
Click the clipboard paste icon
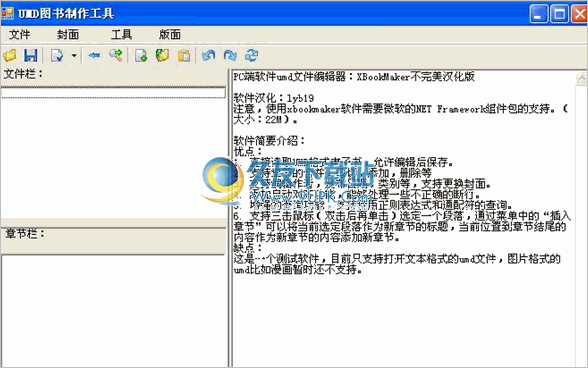(x=184, y=56)
